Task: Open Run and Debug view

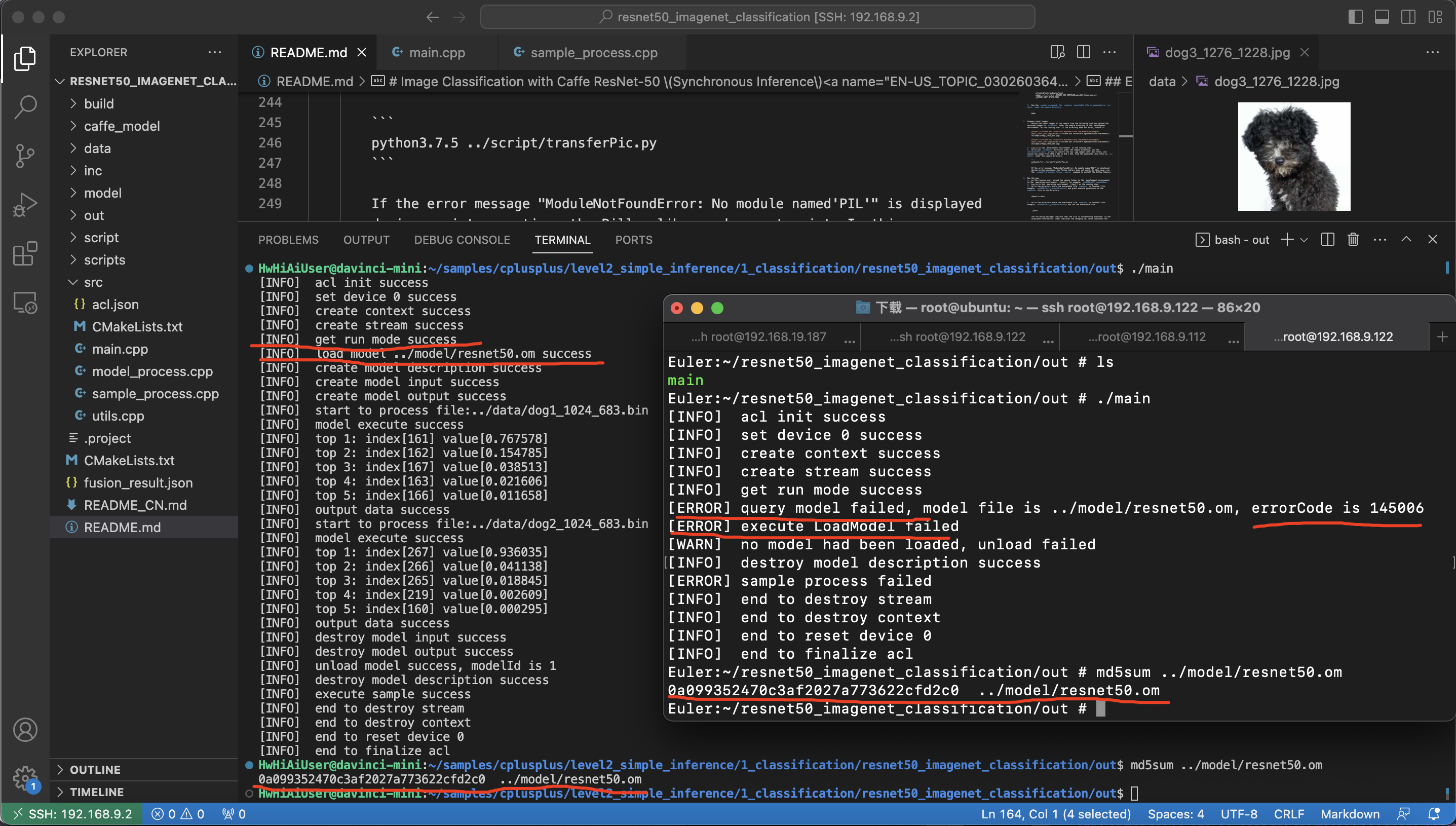Action: (x=25, y=205)
